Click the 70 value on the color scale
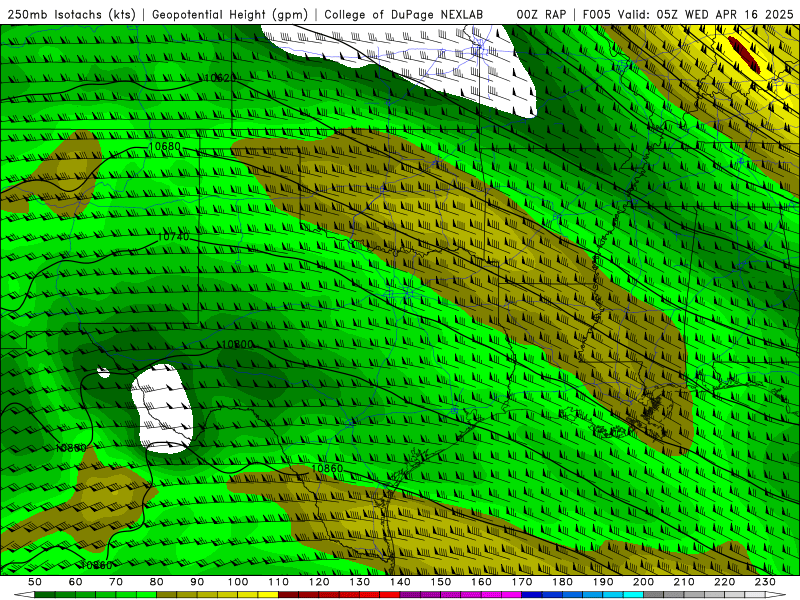The image size is (800, 600). [116, 582]
